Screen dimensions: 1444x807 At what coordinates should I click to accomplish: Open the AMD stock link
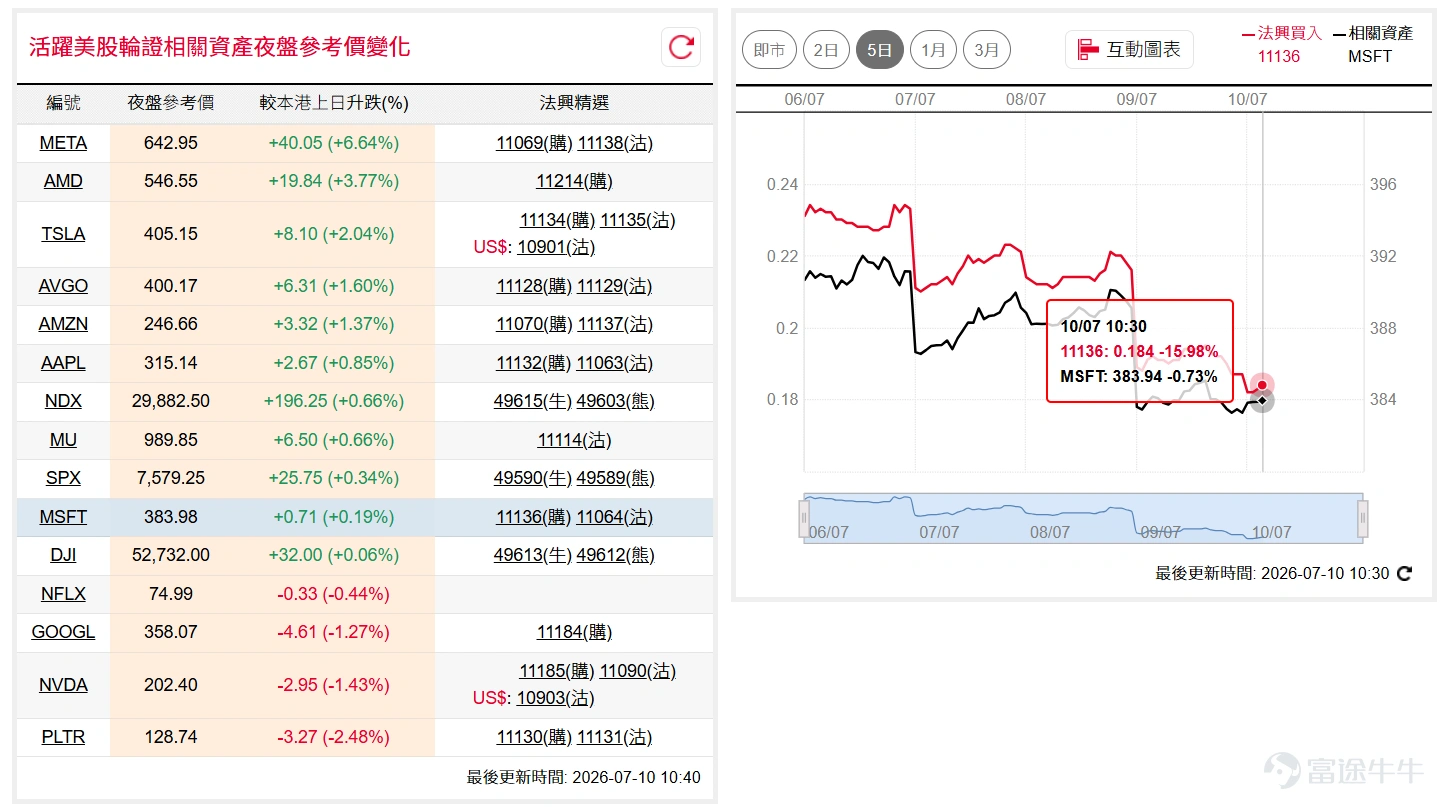63,181
